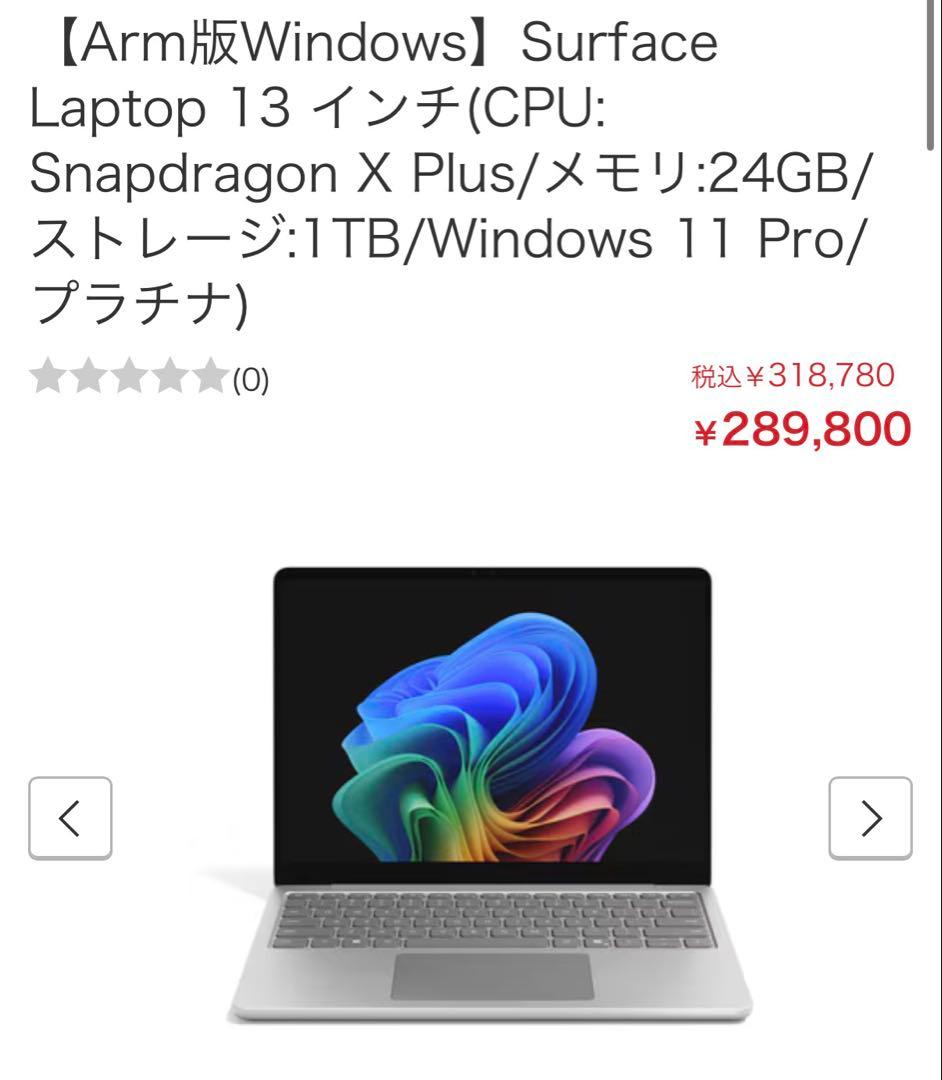Image resolution: width=942 pixels, height=1080 pixels.
Task: Select the third rating star
Action: pos(129,375)
